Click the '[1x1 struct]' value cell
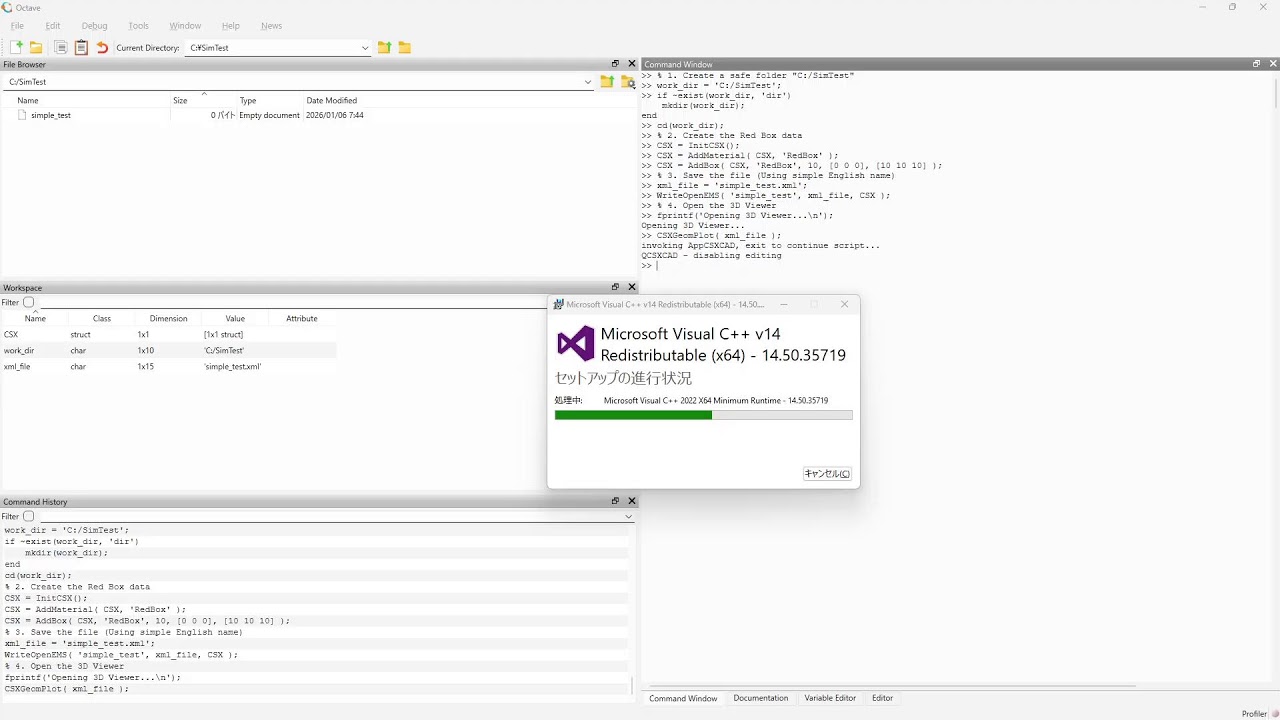Viewport: 1280px width, 720px height. coord(223,334)
